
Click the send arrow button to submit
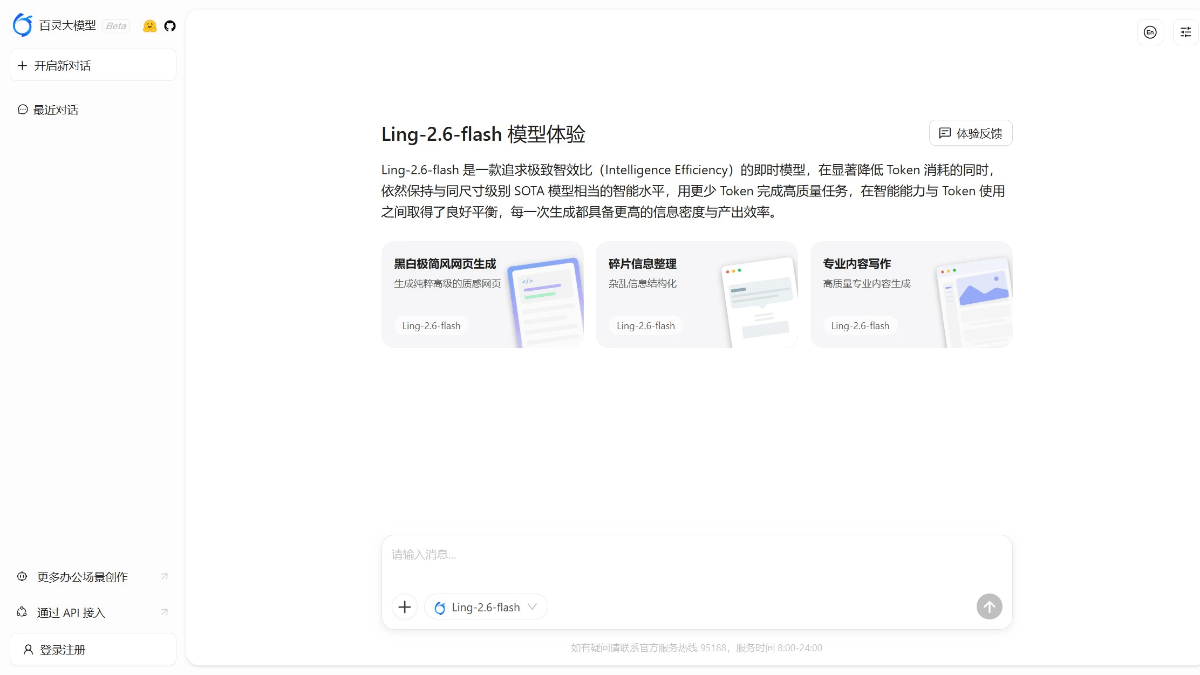[x=989, y=607]
